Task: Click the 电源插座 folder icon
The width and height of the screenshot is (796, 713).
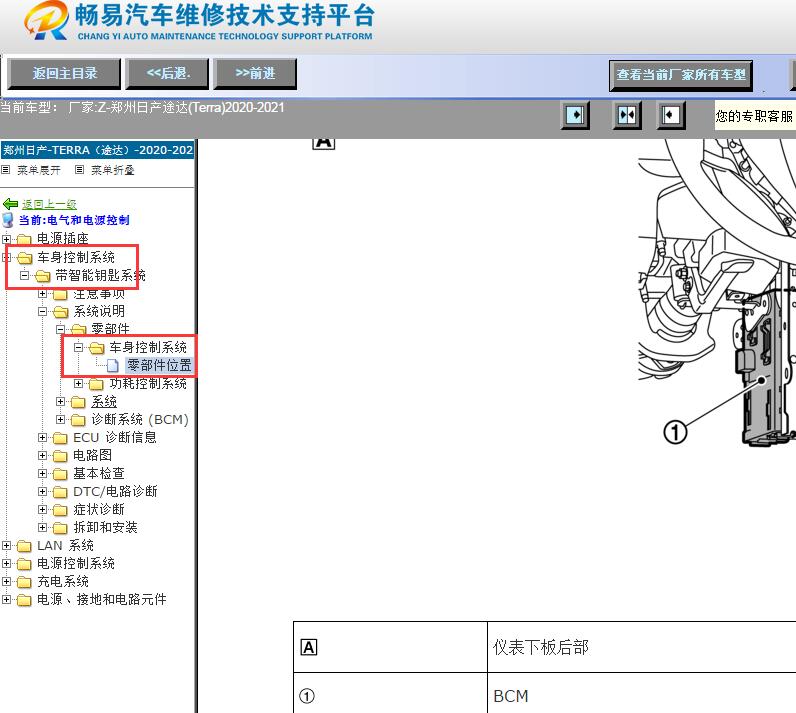Action: tap(24, 239)
